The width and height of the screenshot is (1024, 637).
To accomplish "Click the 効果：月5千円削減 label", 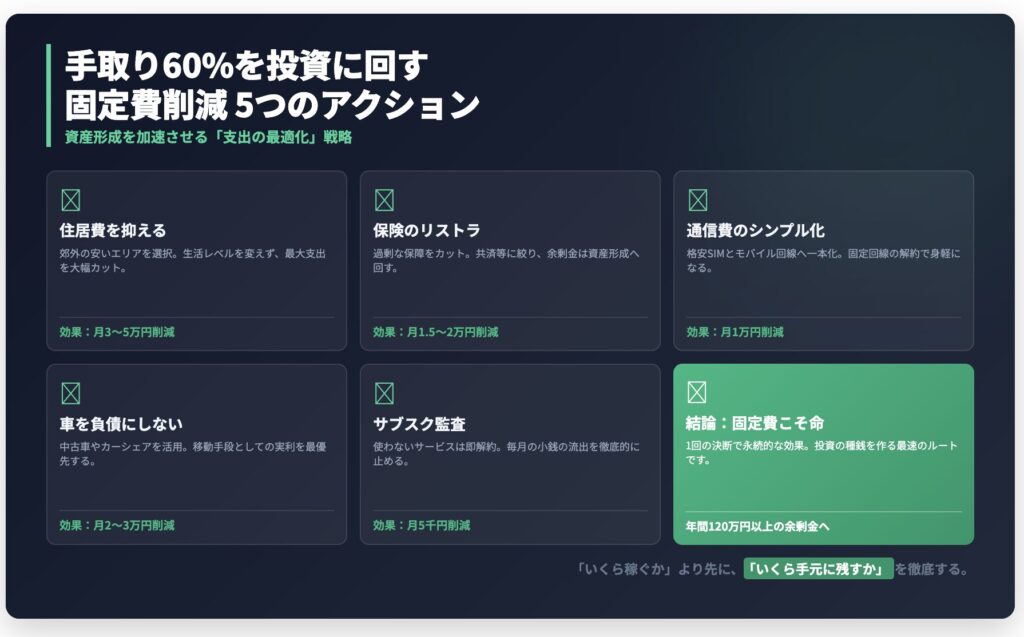I will 421,525.
